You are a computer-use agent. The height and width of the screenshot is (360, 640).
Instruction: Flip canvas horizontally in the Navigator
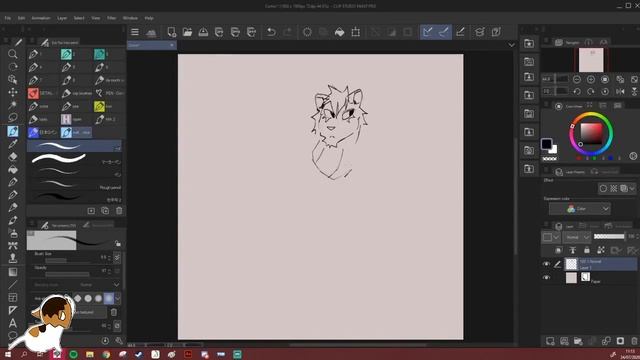point(620,91)
